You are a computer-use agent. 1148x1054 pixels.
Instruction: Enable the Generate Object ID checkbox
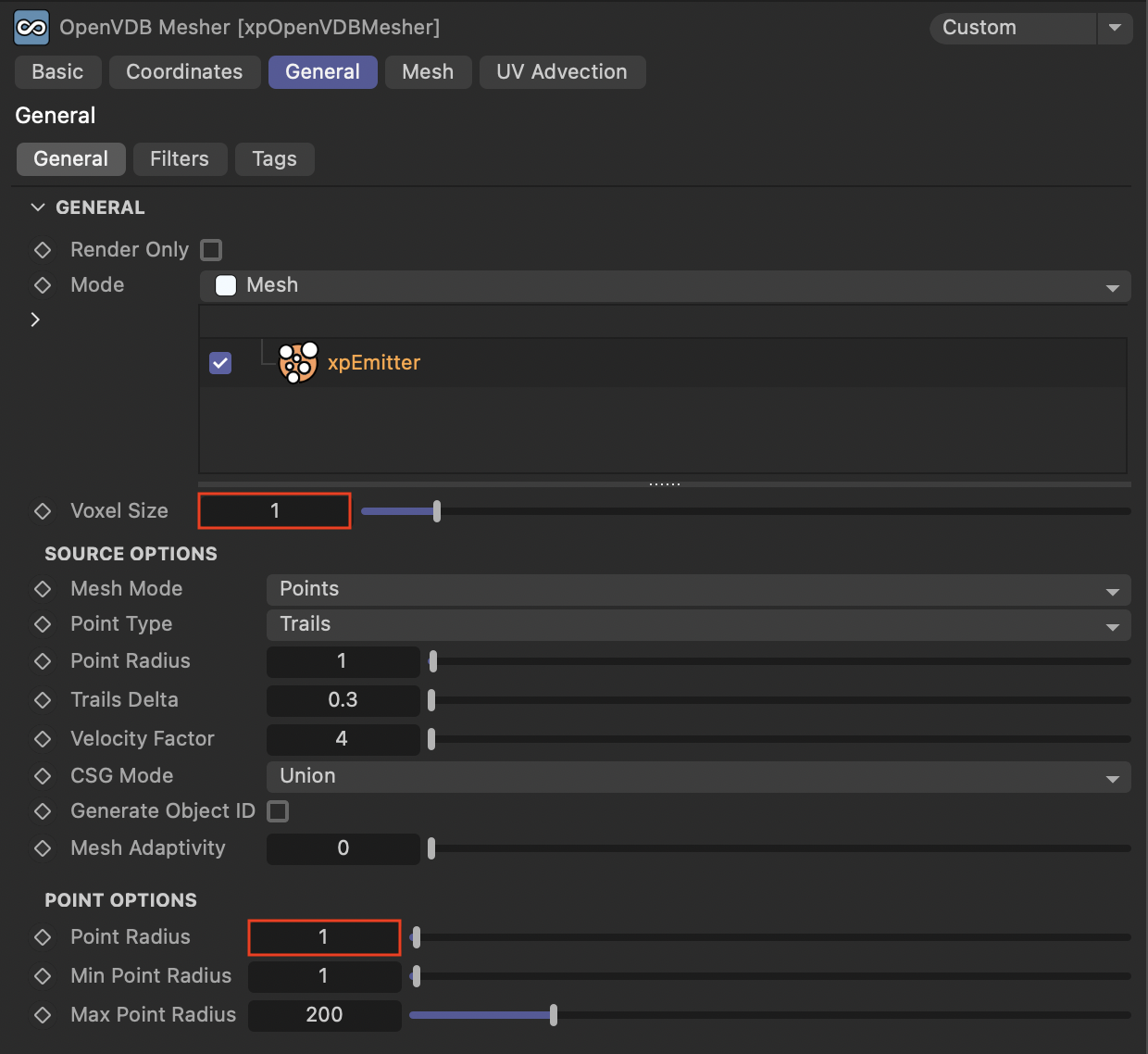tap(278, 811)
